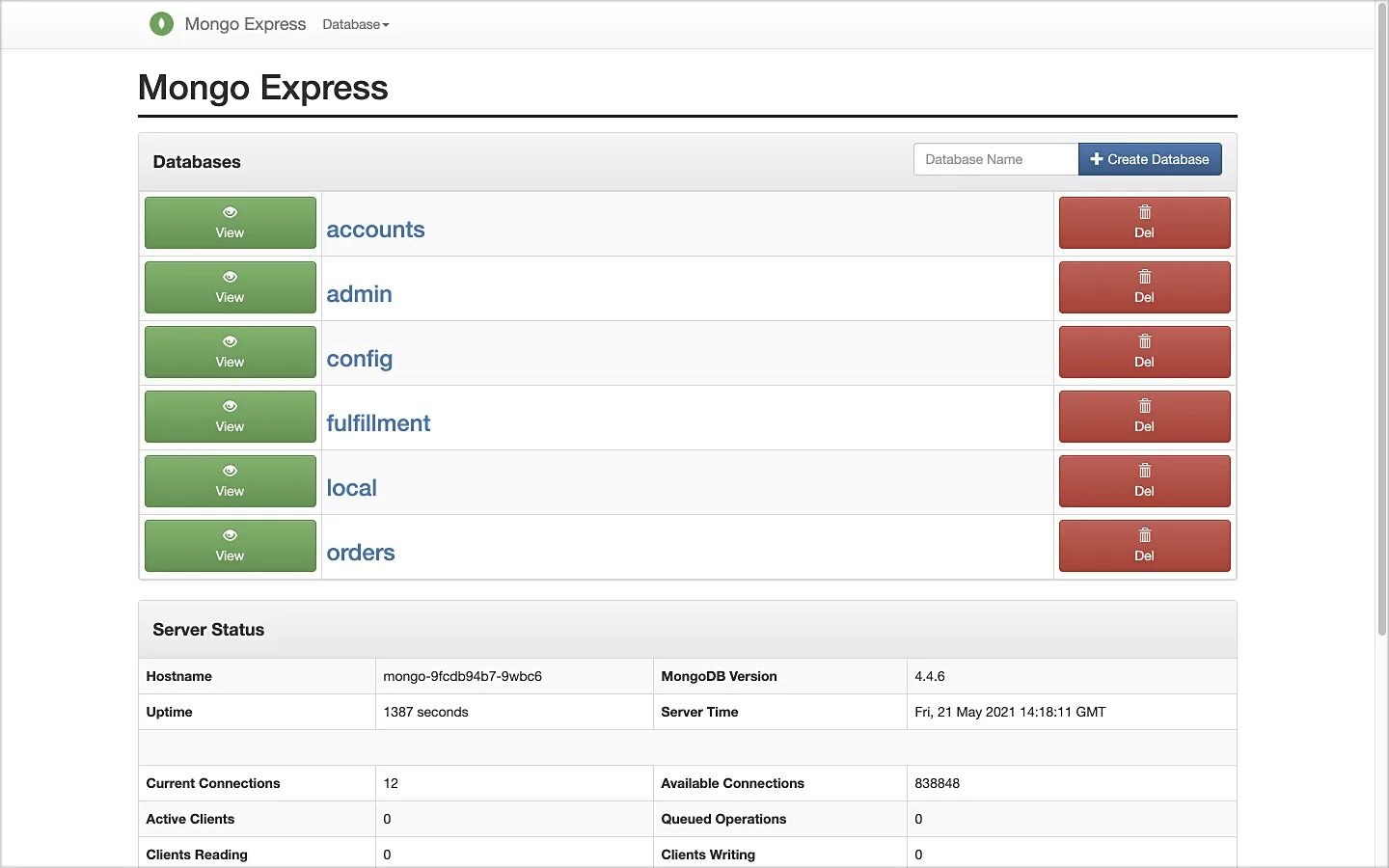The height and width of the screenshot is (868, 1389).
Task: Open the accounts database link
Action: 375,230
